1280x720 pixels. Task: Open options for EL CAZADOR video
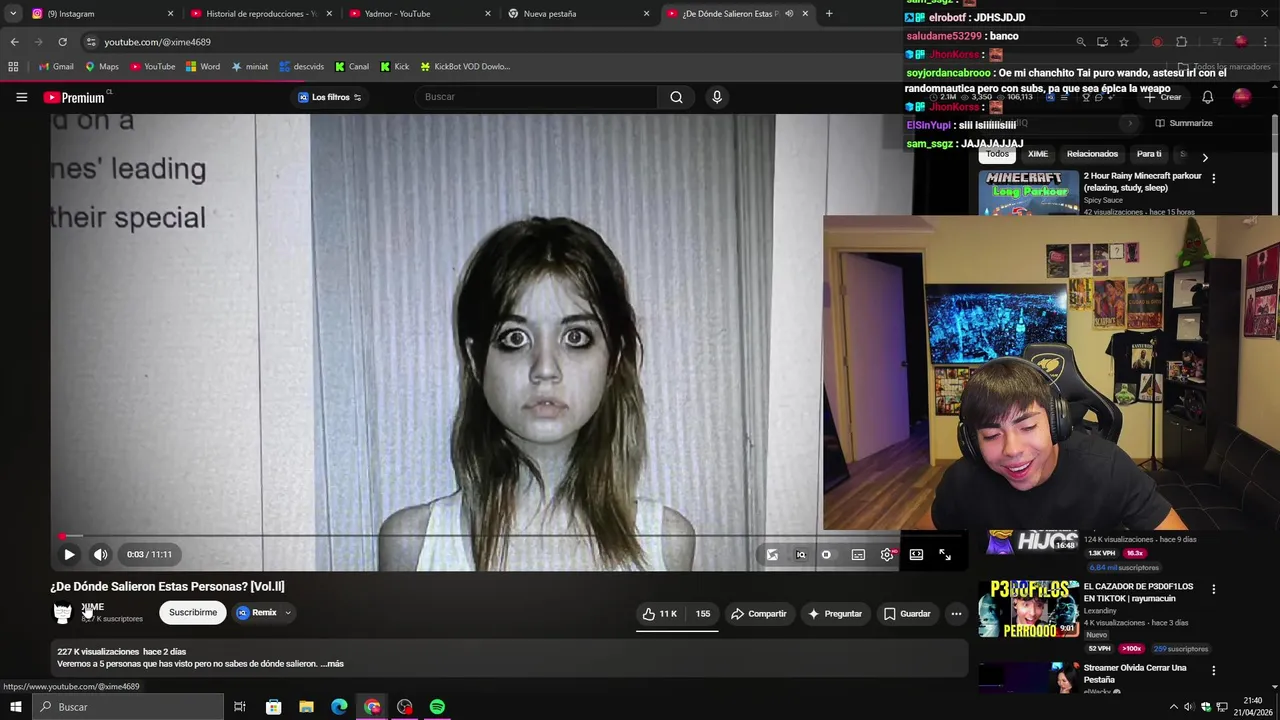pyautogui.click(x=1214, y=590)
